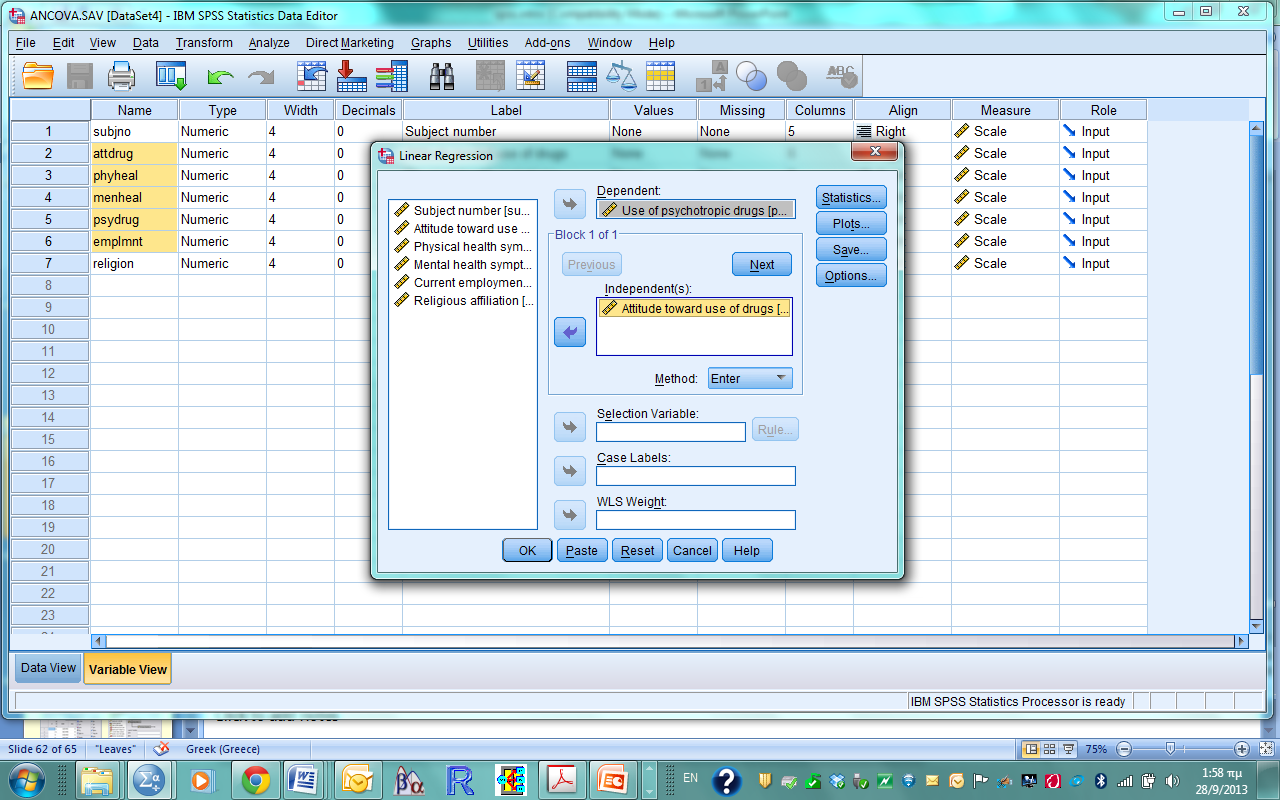The image size is (1280, 800).
Task: Click the psydrug variable name cell
Action: click(x=134, y=219)
